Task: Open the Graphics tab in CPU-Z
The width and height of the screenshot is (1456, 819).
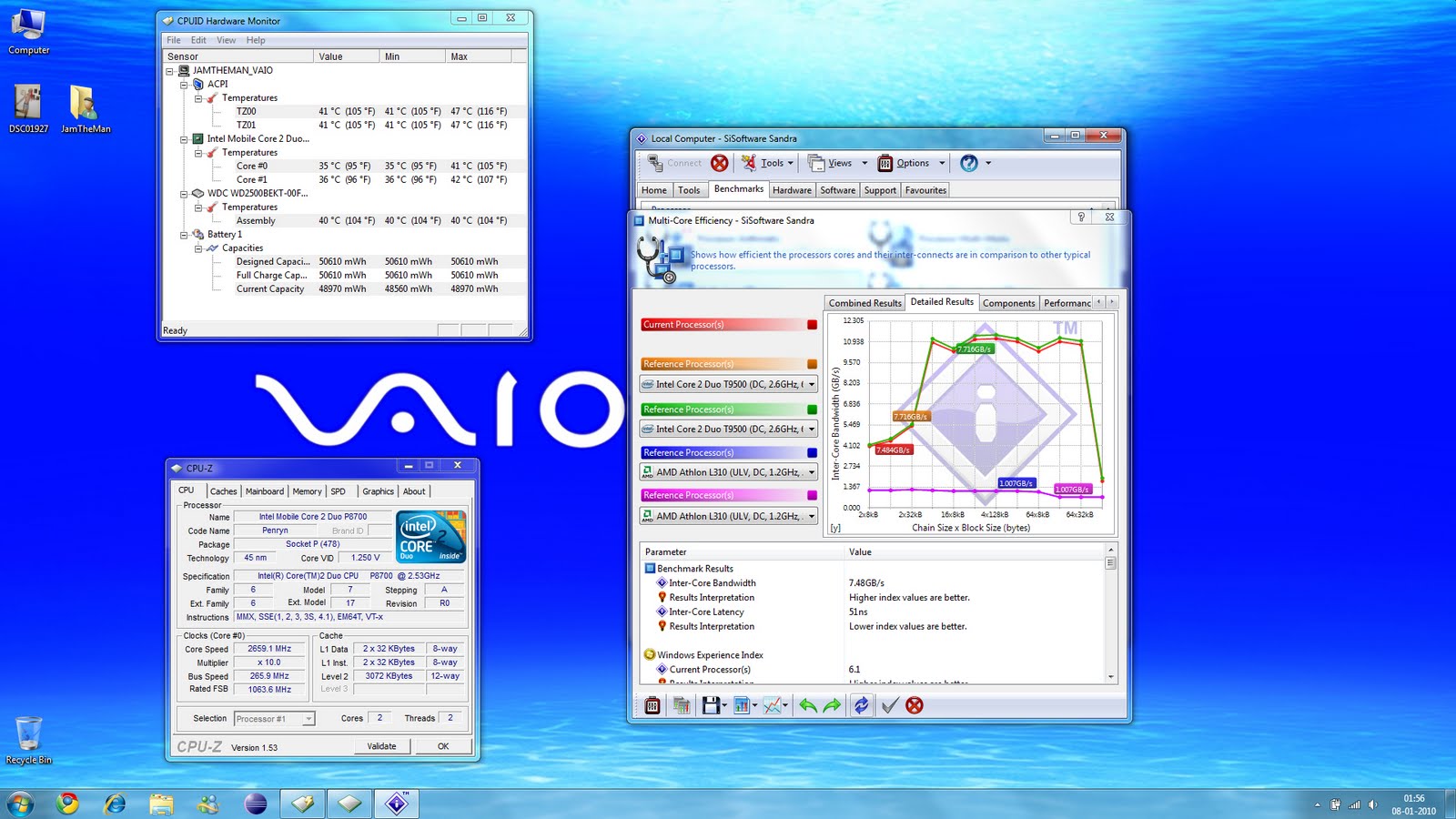Action: point(378,491)
